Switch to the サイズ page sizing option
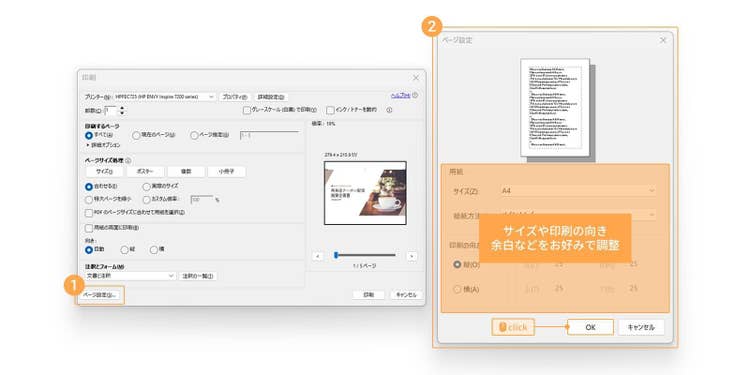 [x=104, y=172]
